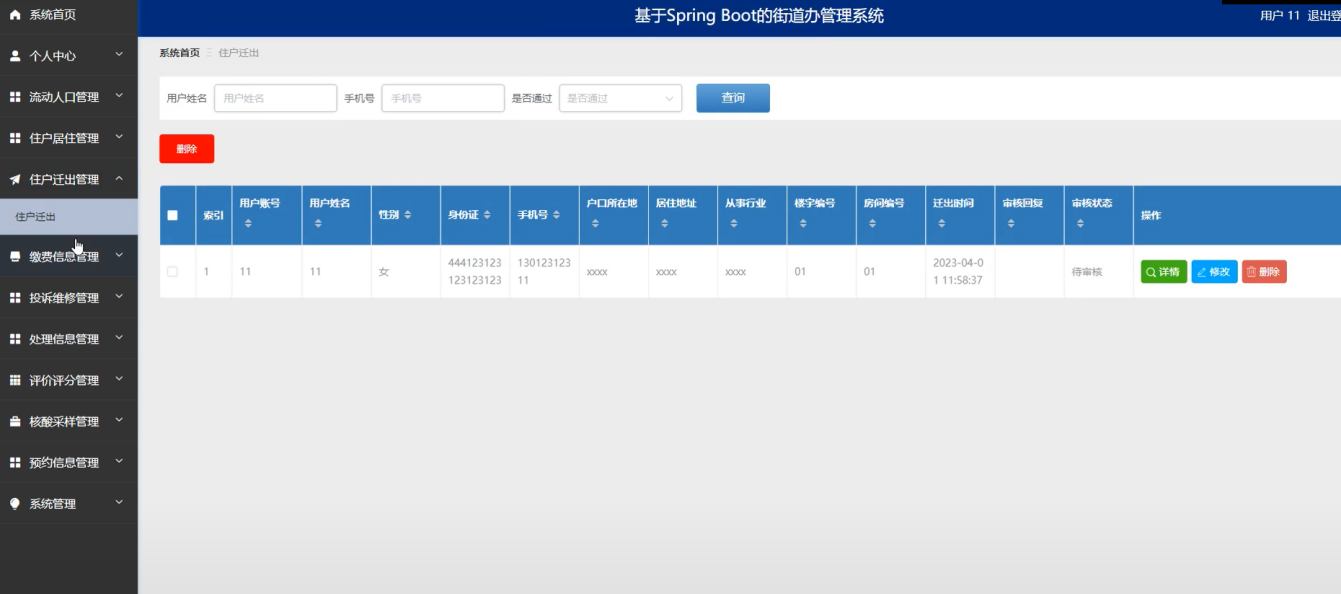
Task: Click the table icon beside 评价评分管理
Action: click(x=14, y=380)
